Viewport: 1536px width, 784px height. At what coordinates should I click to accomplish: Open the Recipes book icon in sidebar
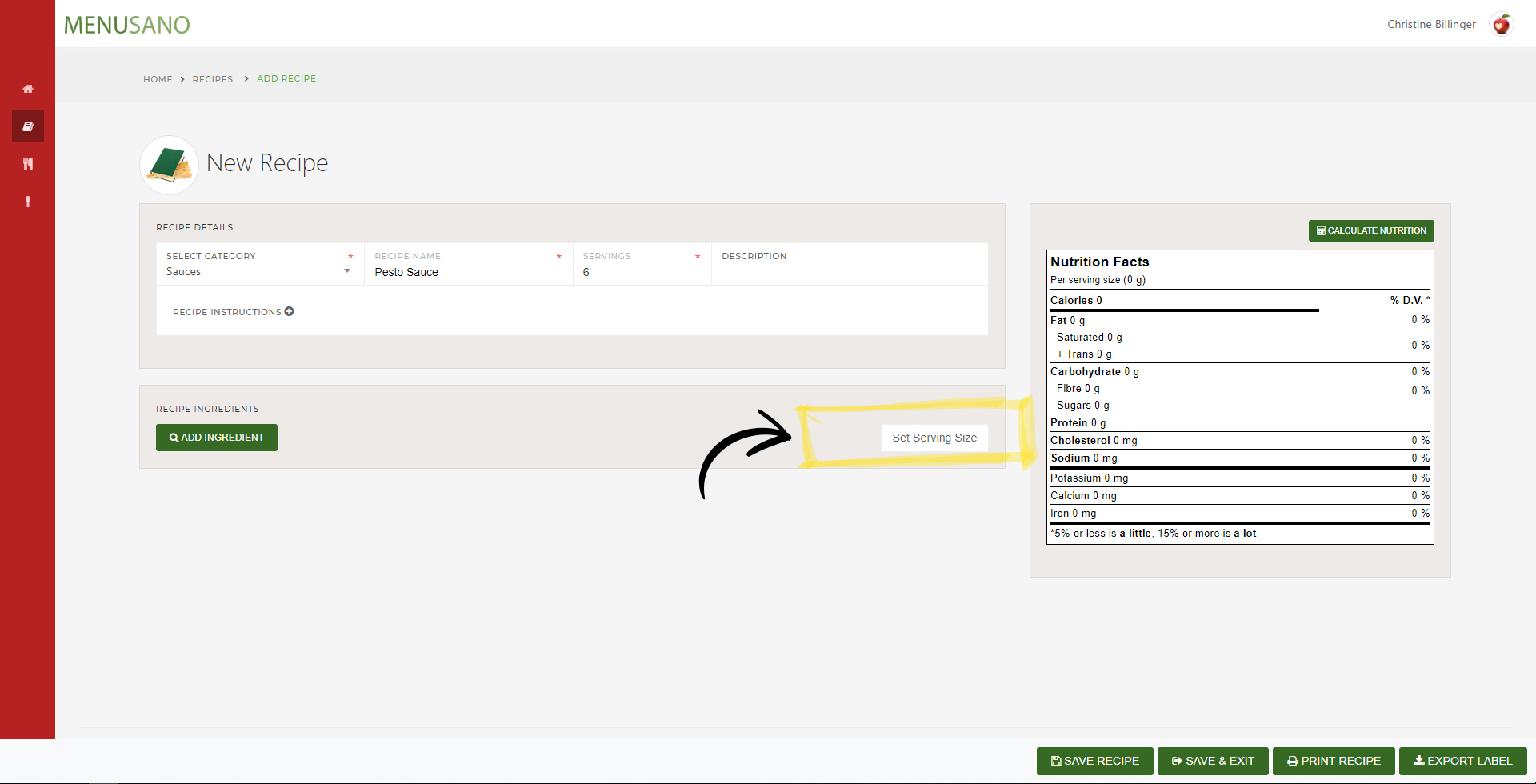(x=28, y=126)
